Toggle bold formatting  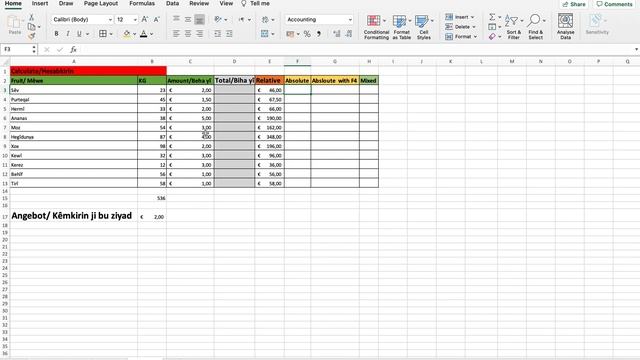[56, 34]
